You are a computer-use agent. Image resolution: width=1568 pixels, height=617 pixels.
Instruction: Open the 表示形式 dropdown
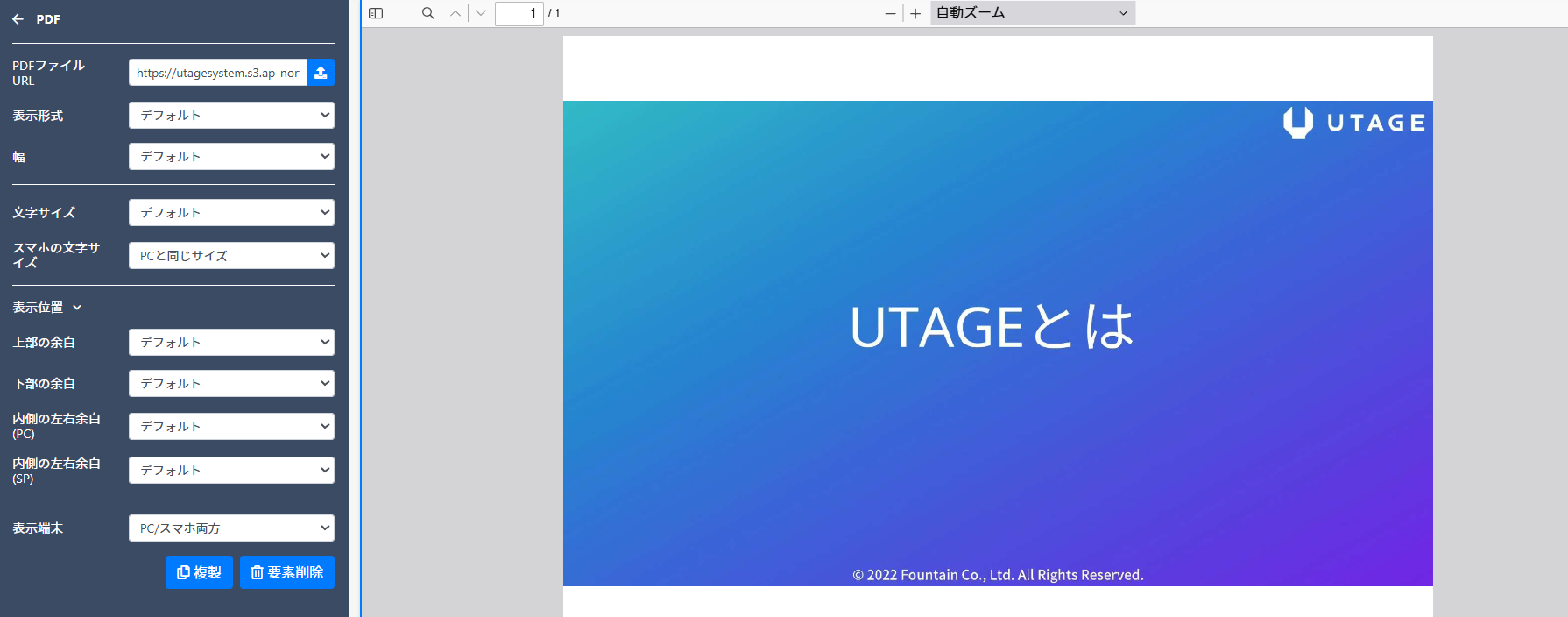pyautogui.click(x=231, y=116)
